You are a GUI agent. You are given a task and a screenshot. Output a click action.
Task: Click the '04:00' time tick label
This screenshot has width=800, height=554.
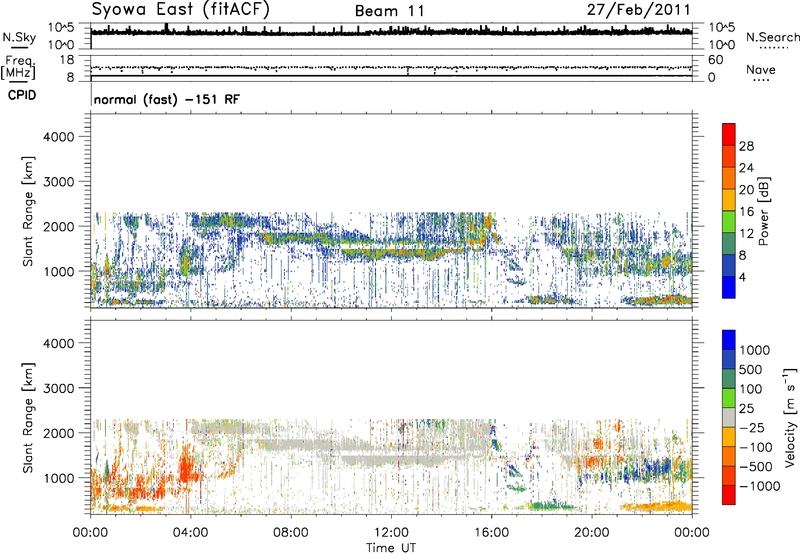point(190,533)
